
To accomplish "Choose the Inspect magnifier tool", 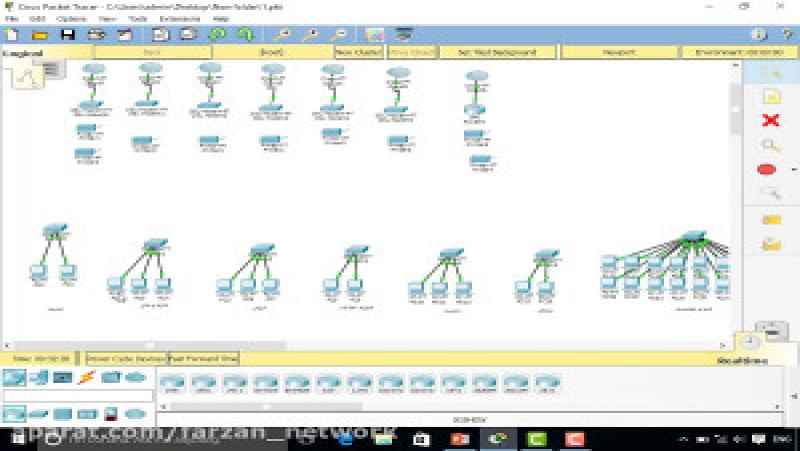I will click(770, 146).
